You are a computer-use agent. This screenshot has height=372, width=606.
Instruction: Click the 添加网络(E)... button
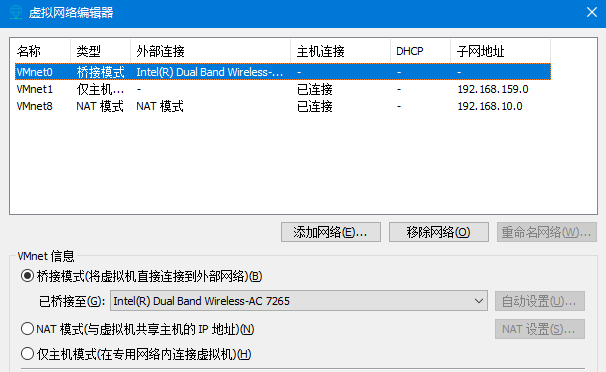(x=331, y=232)
